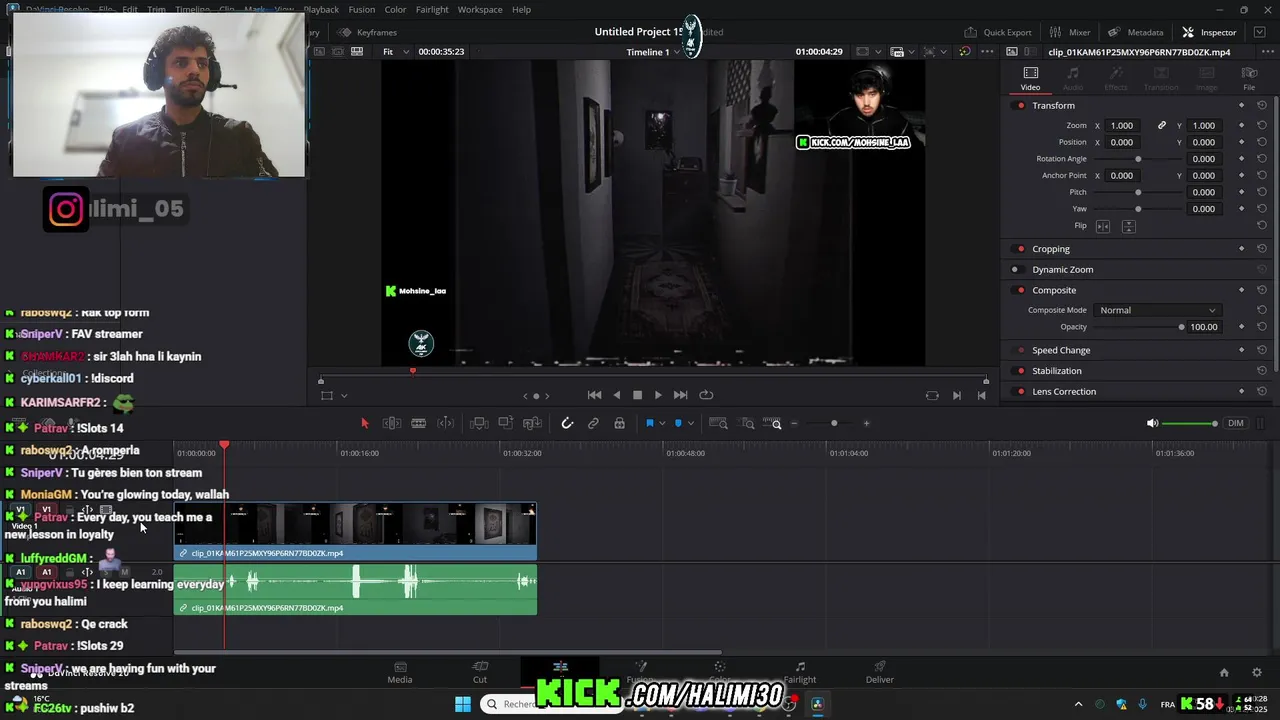Click the Windows Start button

(x=463, y=704)
